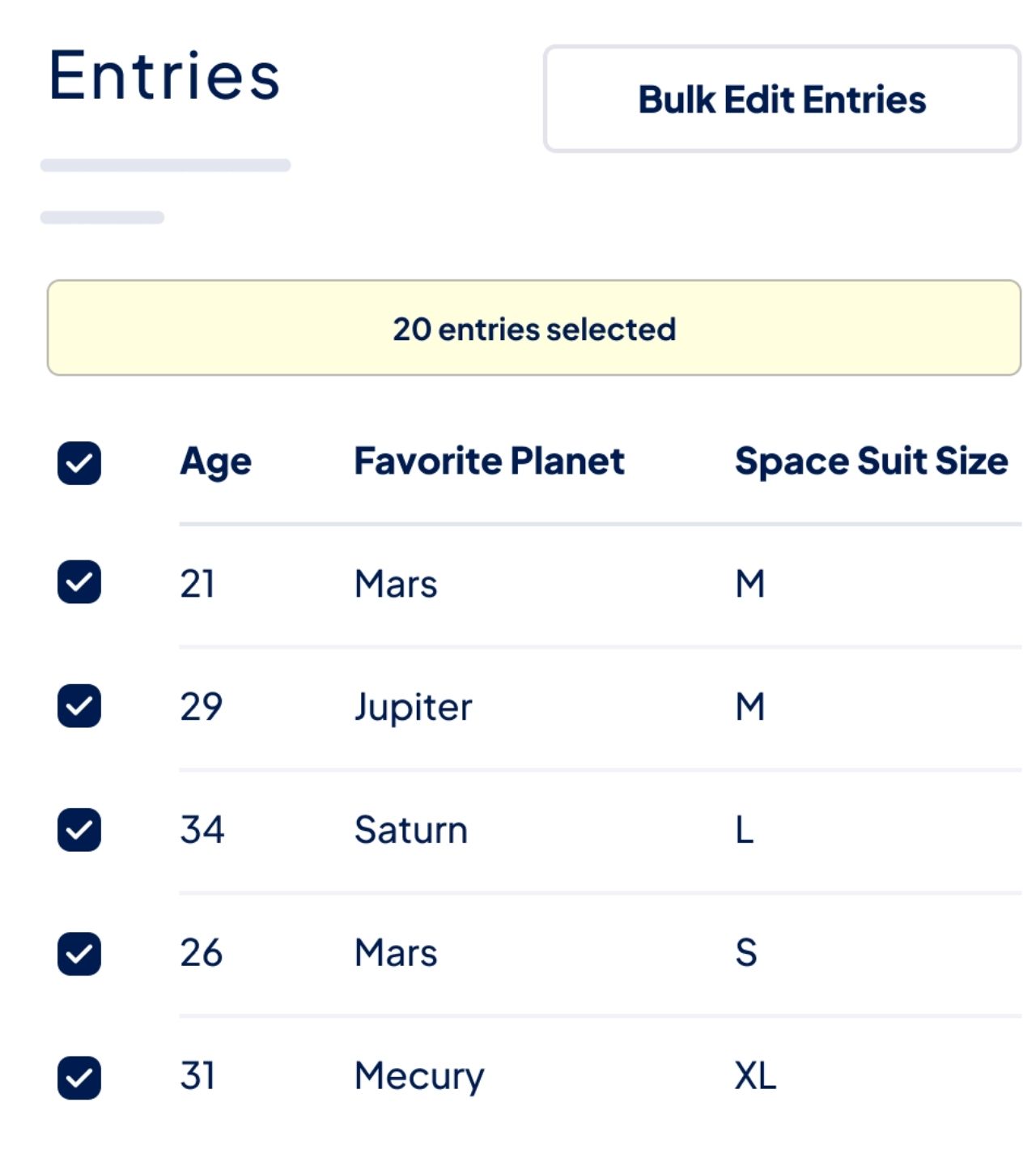Click the S suit size cell
This screenshot has width=1036, height=1166.
(x=745, y=953)
